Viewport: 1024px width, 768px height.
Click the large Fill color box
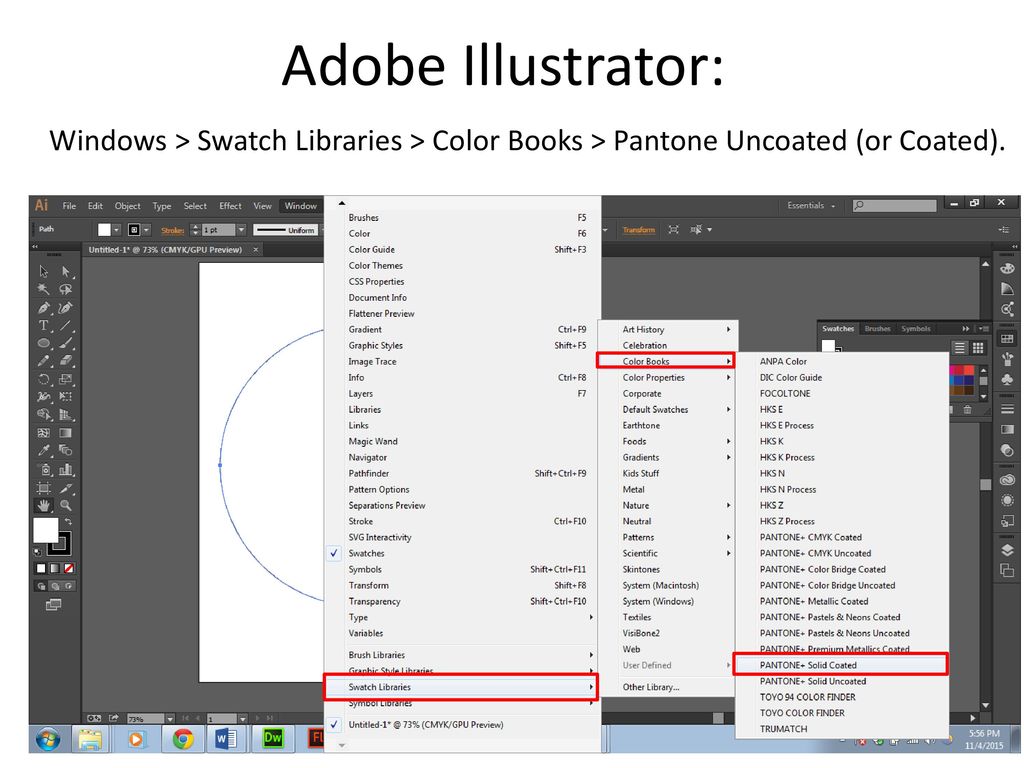46,530
